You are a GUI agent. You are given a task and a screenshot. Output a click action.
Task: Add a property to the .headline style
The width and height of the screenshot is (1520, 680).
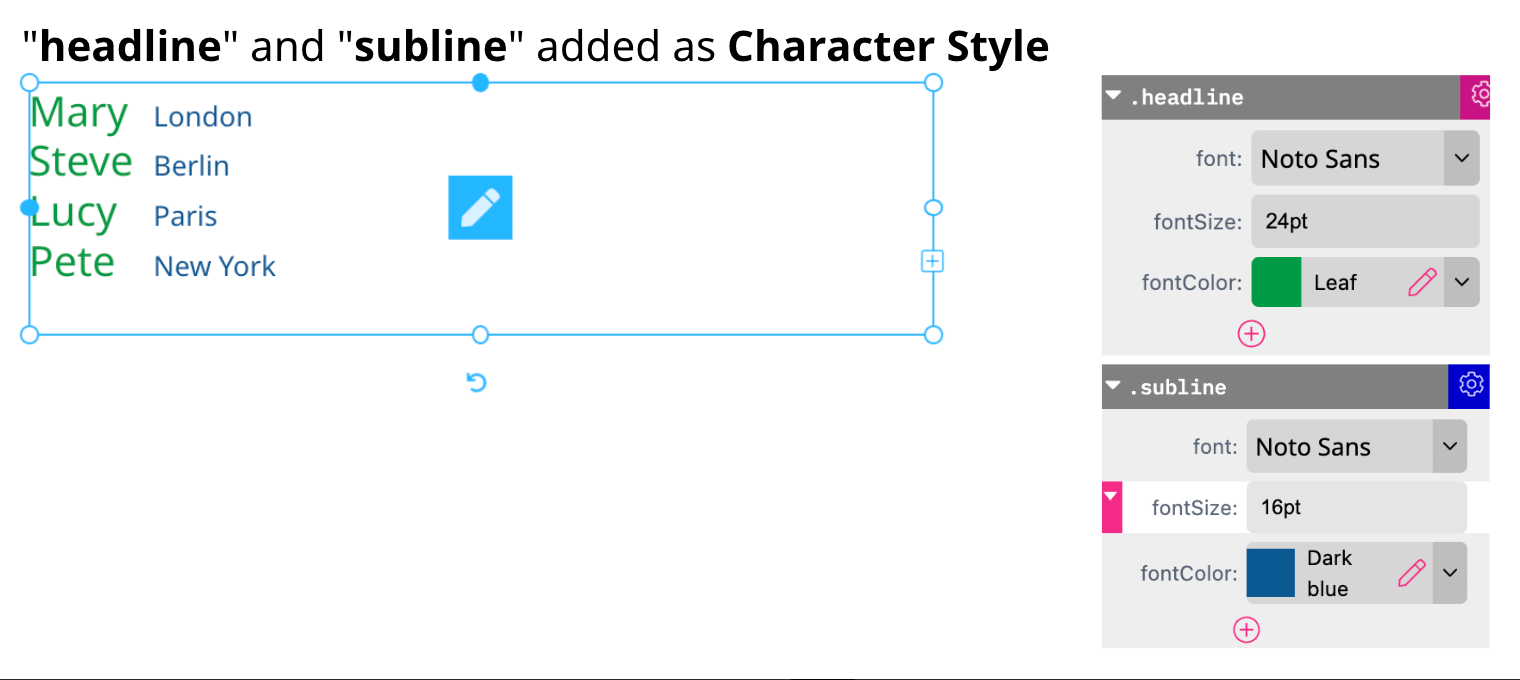point(1251,333)
